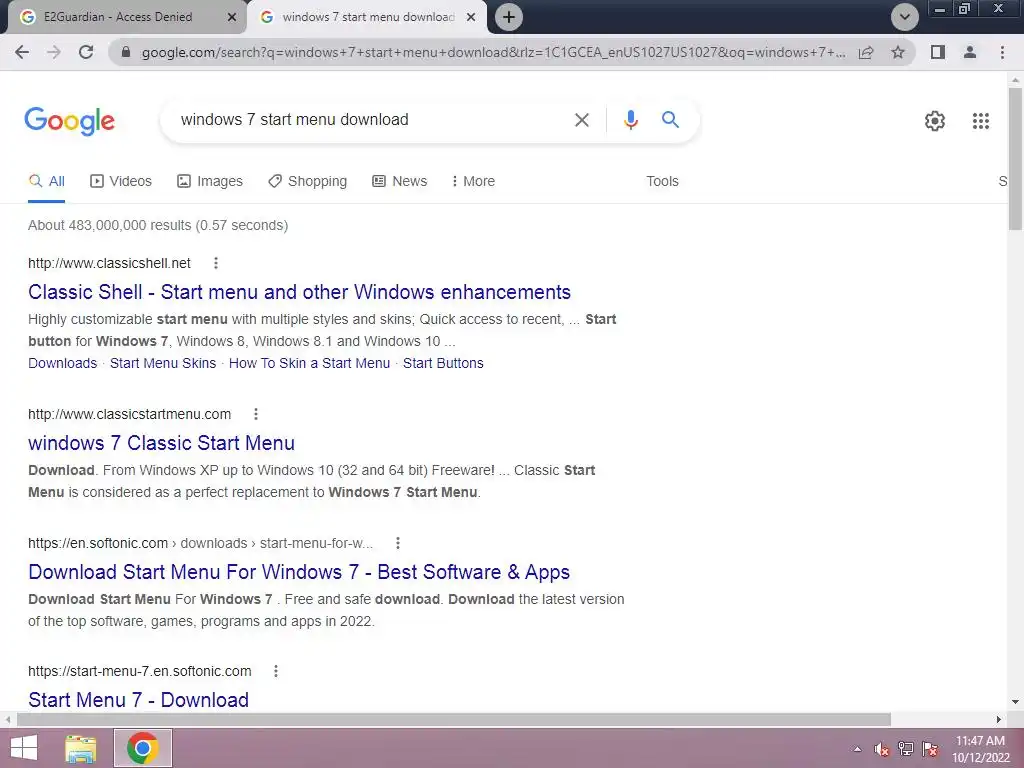Follow the Downloads sitelink

(62, 364)
